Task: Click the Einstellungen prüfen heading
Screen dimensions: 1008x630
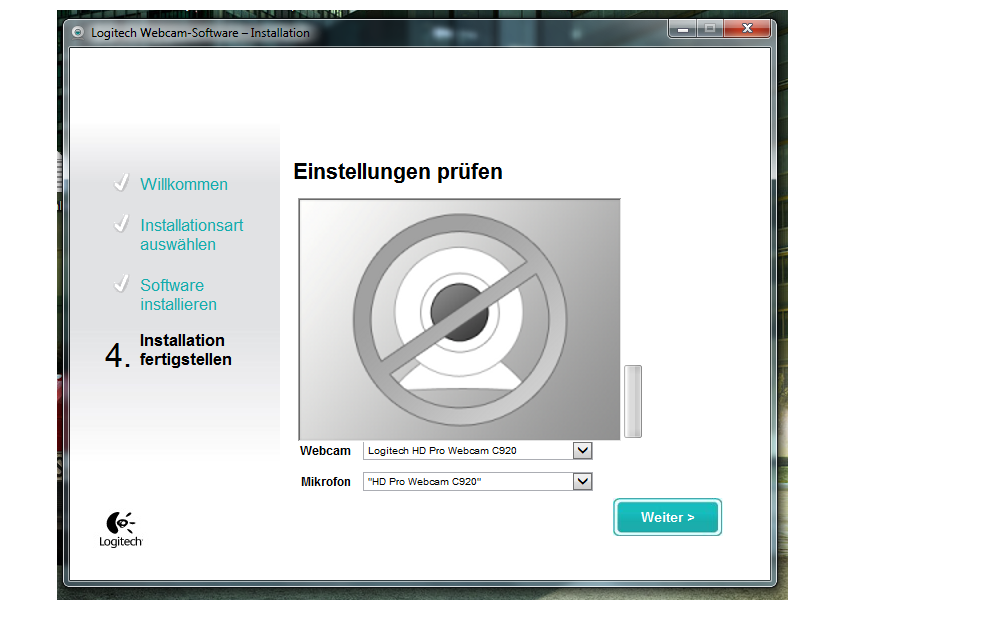Action: click(x=398, y=172)
